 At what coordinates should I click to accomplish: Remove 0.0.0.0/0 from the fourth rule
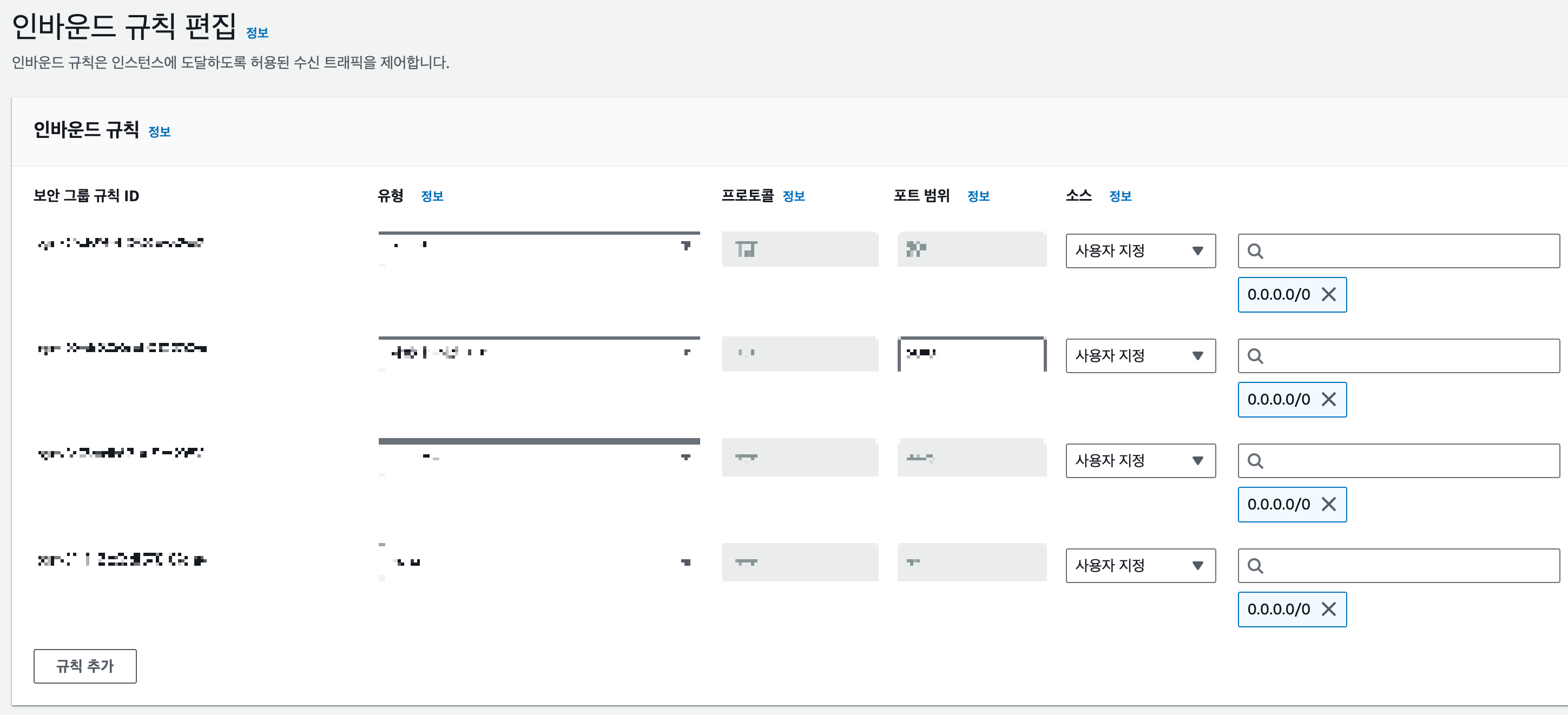[x=1329, y=609]
